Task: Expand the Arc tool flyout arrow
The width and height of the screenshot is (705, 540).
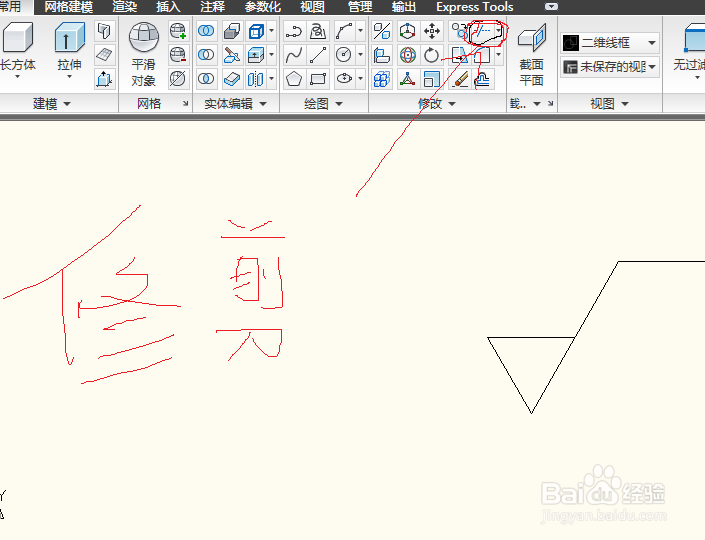Action: pyautogui.click(x=361, y=31)
